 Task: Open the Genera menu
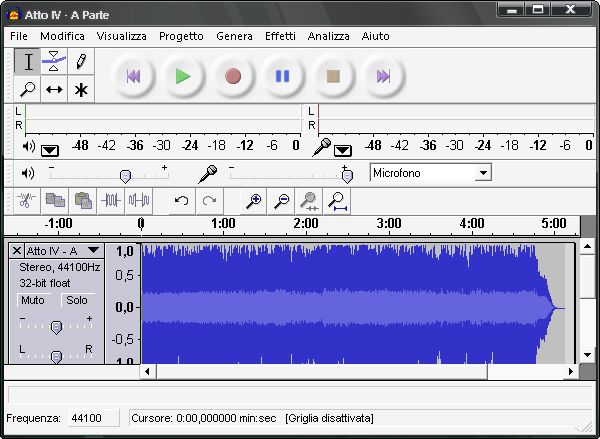tap(234, 36)
